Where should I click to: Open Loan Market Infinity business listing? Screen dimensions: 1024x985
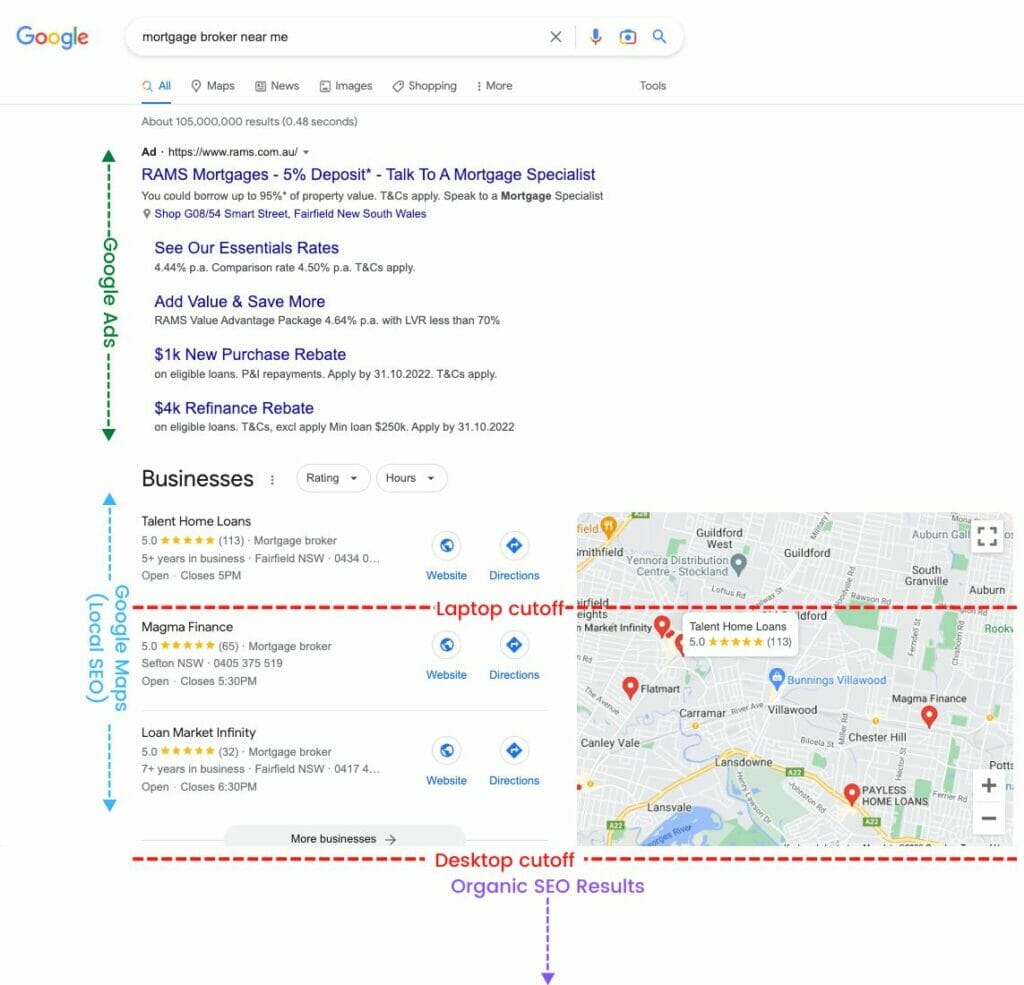point(199,733)
